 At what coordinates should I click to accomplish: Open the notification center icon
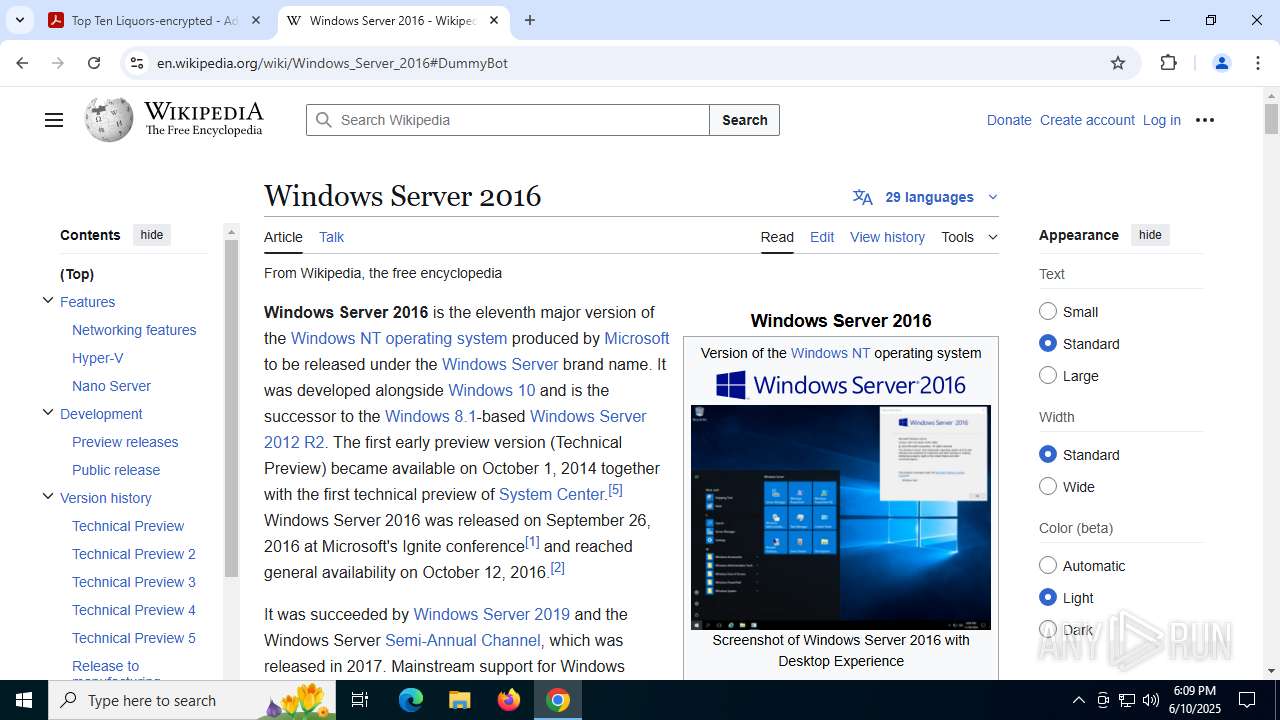coord(1247,700)
